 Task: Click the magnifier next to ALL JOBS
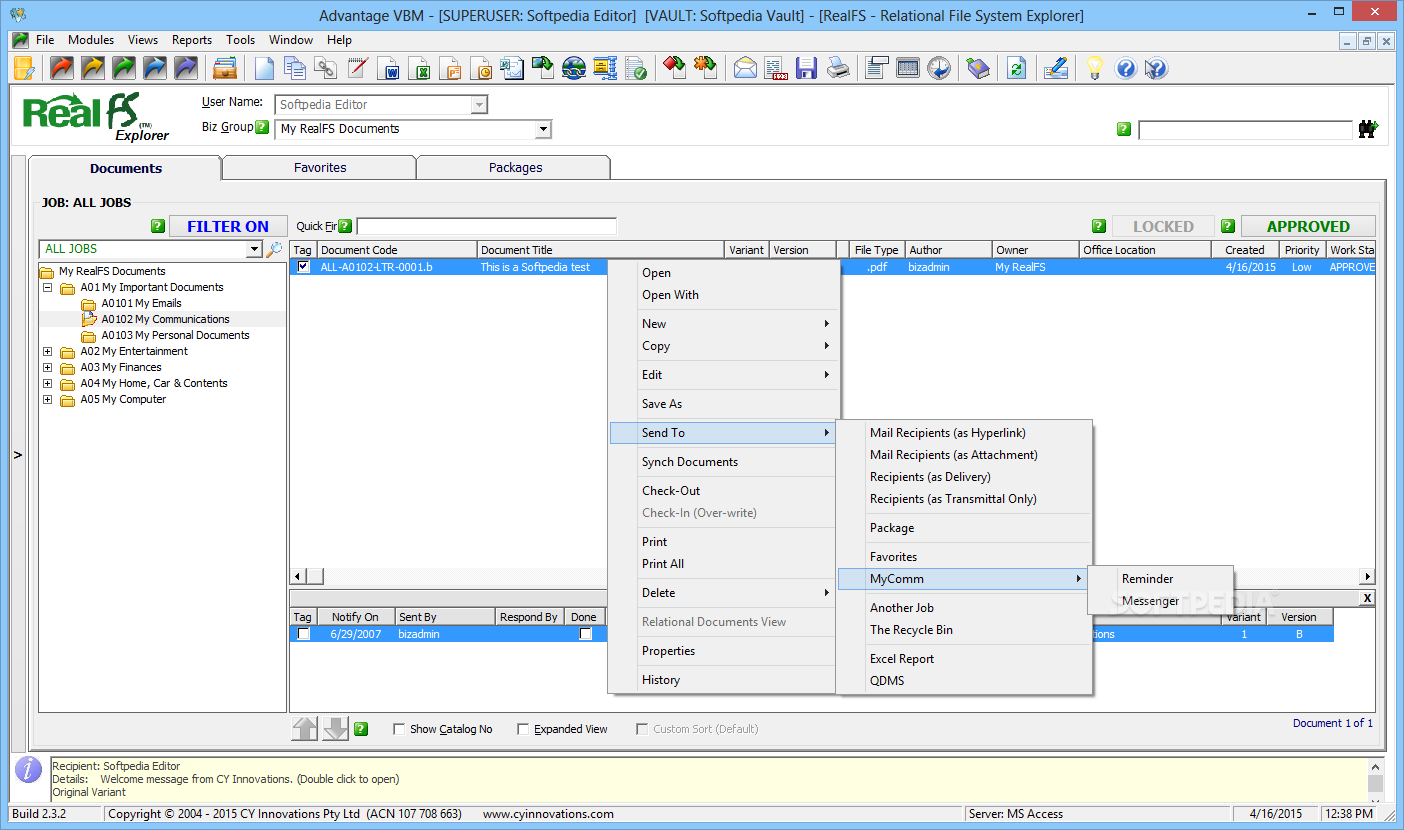pyautogui.click(x=274, y=249)
